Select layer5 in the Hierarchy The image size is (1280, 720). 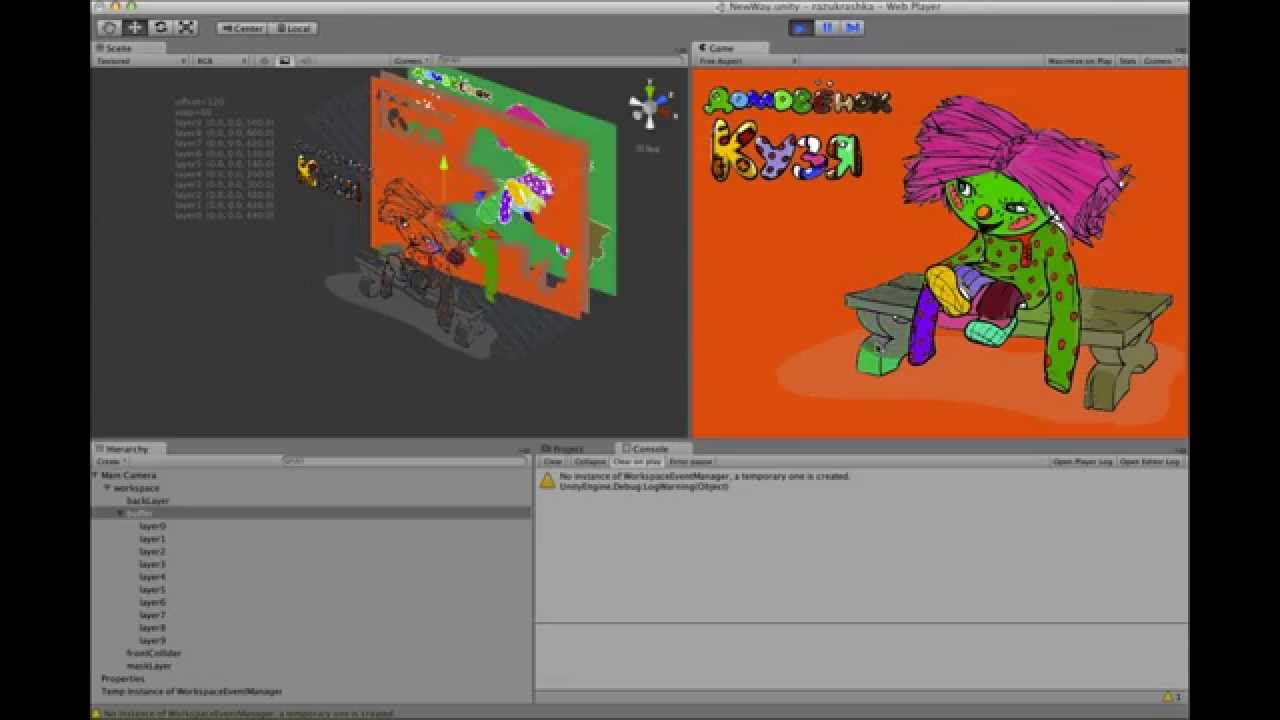150,589
